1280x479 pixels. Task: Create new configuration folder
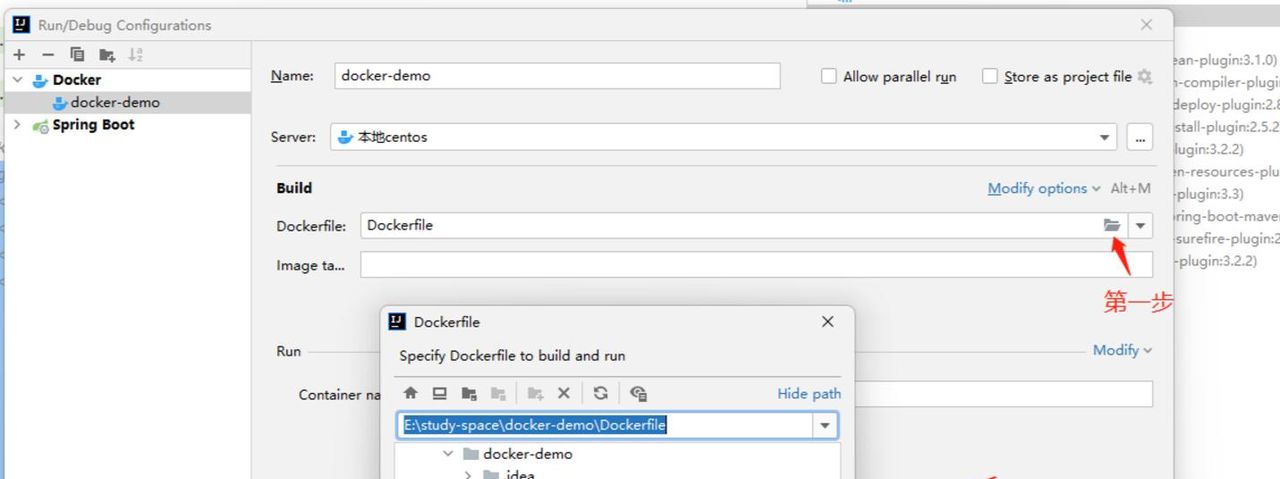107,55
